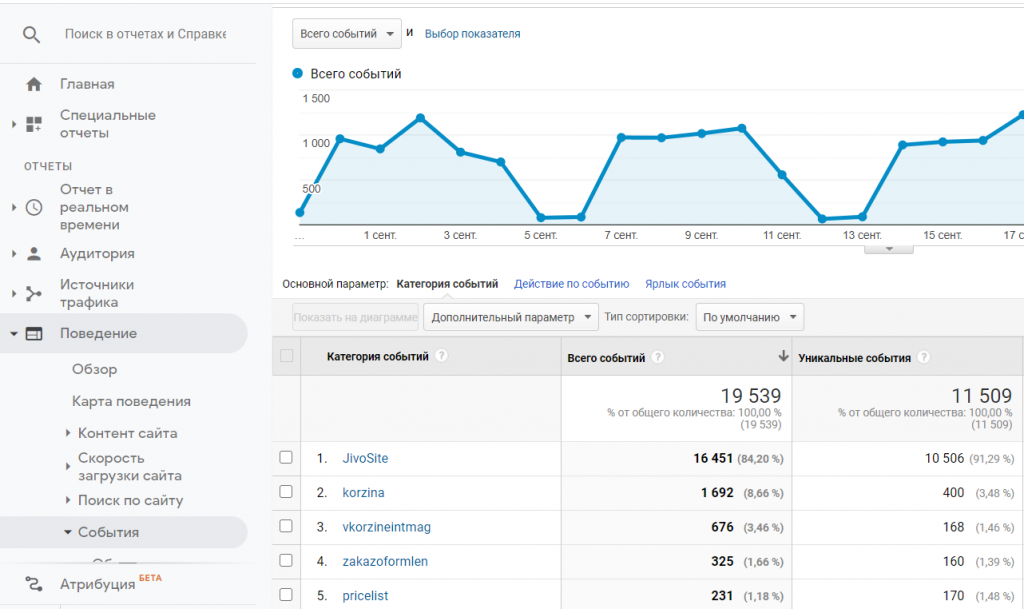Open the Дополнительный параметр dropdown
This screenshot has height=609, width=1024.
pos(510,317)
